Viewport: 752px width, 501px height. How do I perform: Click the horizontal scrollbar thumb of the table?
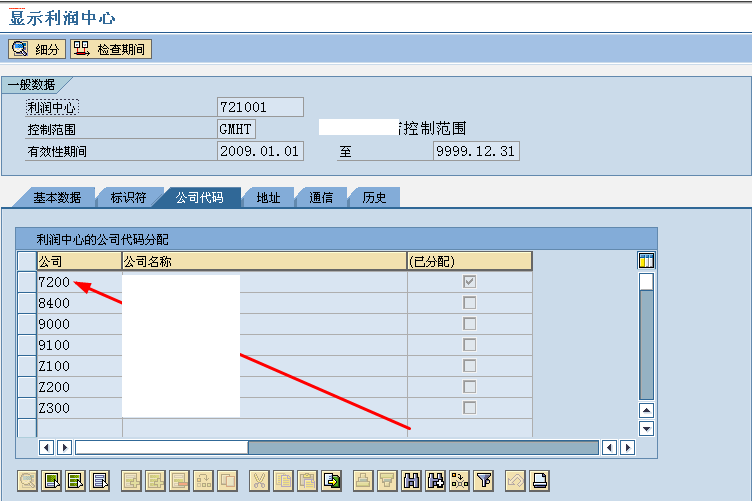[x=162, y=448]
